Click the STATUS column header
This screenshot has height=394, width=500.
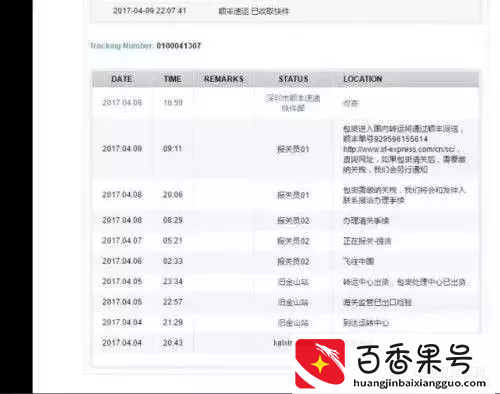293,79
